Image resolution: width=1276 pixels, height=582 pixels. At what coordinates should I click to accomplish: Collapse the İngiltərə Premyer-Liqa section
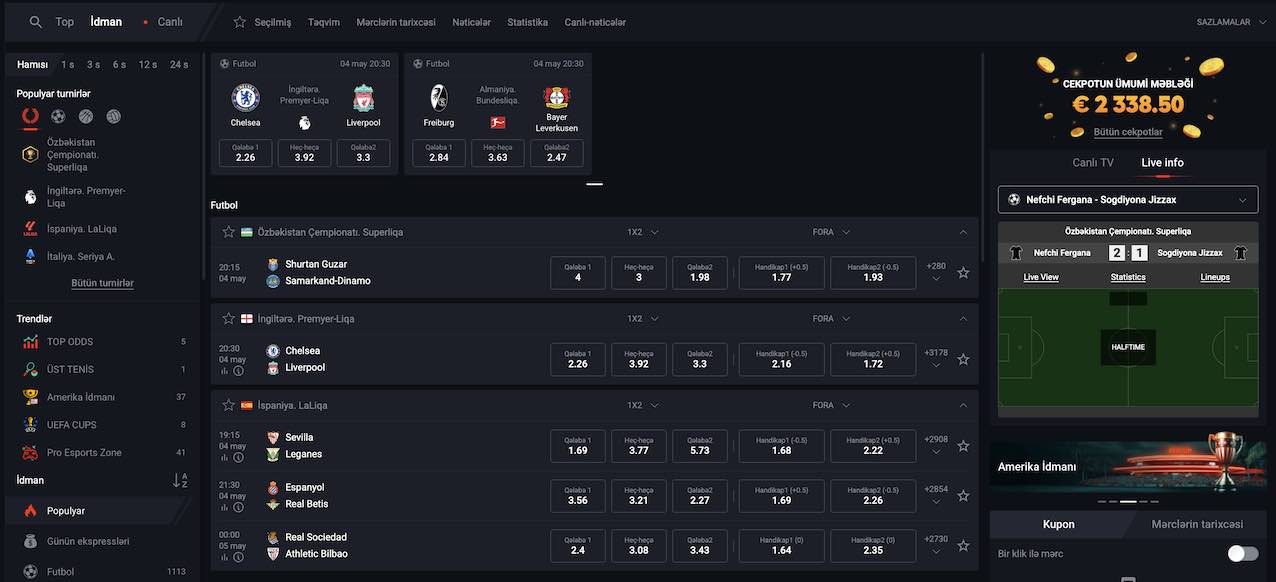click(x=963, y=319)
